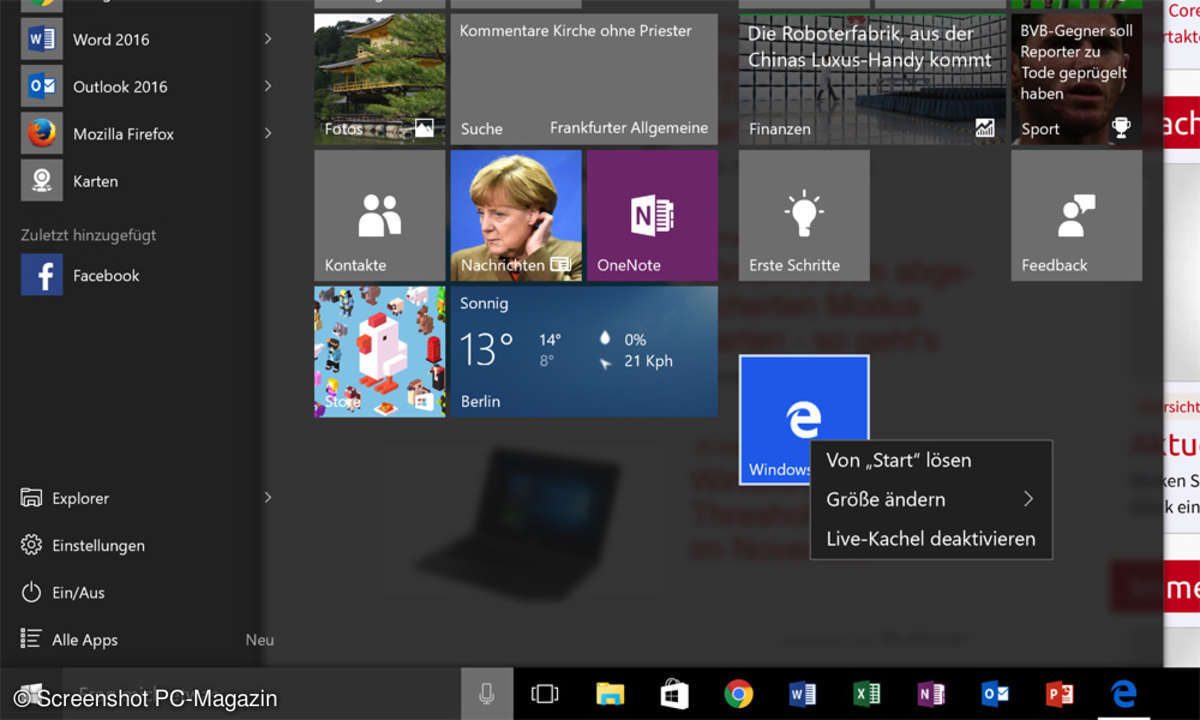Expand the Outlook 2016 jump list arrow
The width and height of the screenshot is (1200, 720).
coord(268,86)
